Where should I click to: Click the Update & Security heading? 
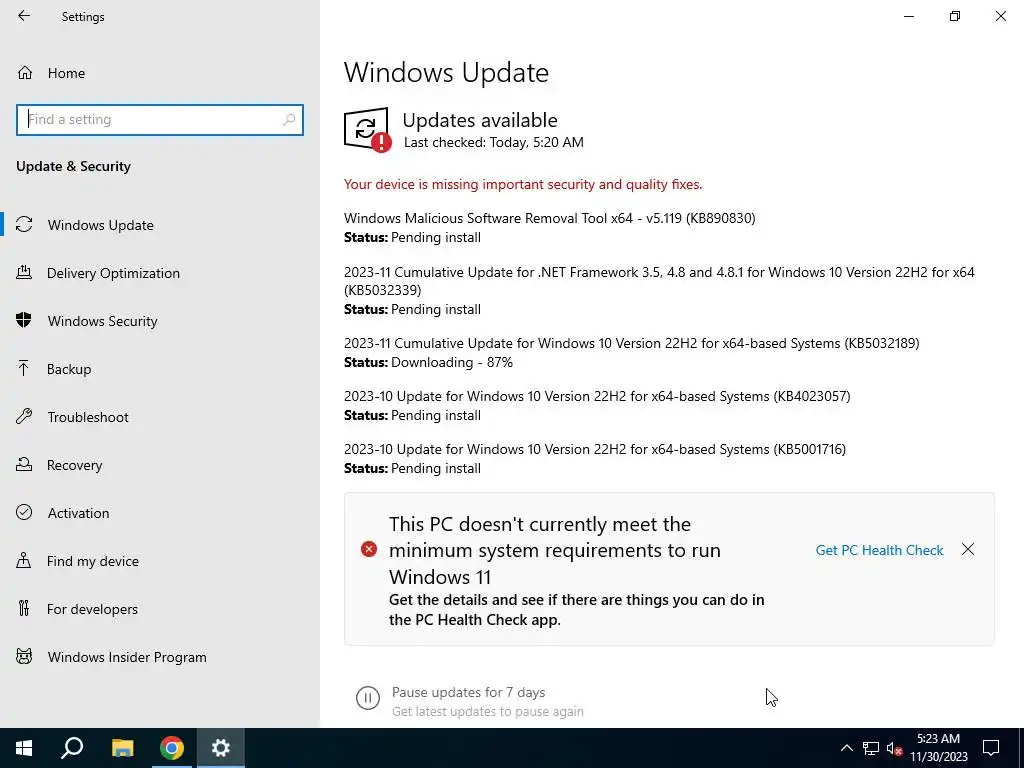[x=73, y=167]
